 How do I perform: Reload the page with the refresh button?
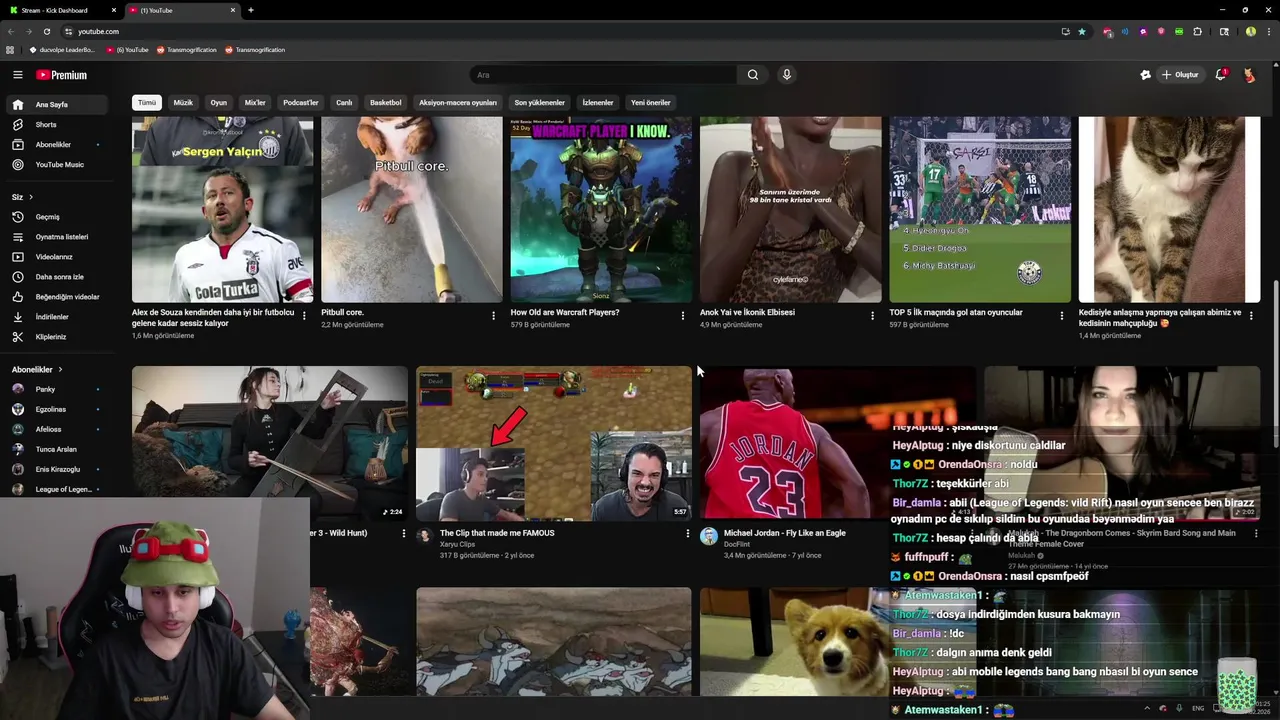46,31
